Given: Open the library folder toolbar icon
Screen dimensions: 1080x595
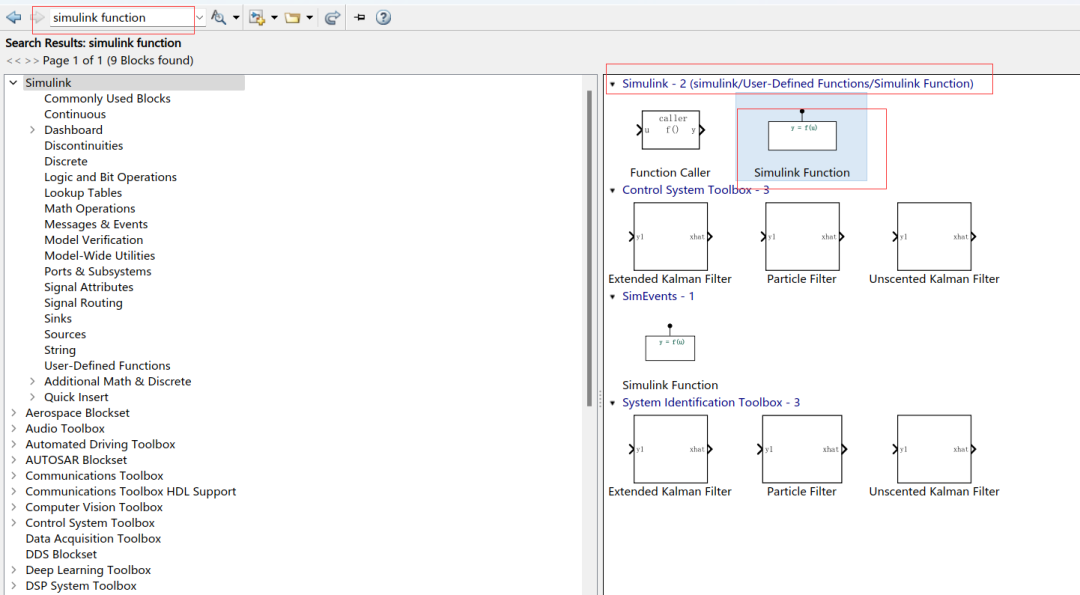Looking at the screenshot, I should point(295,17).
